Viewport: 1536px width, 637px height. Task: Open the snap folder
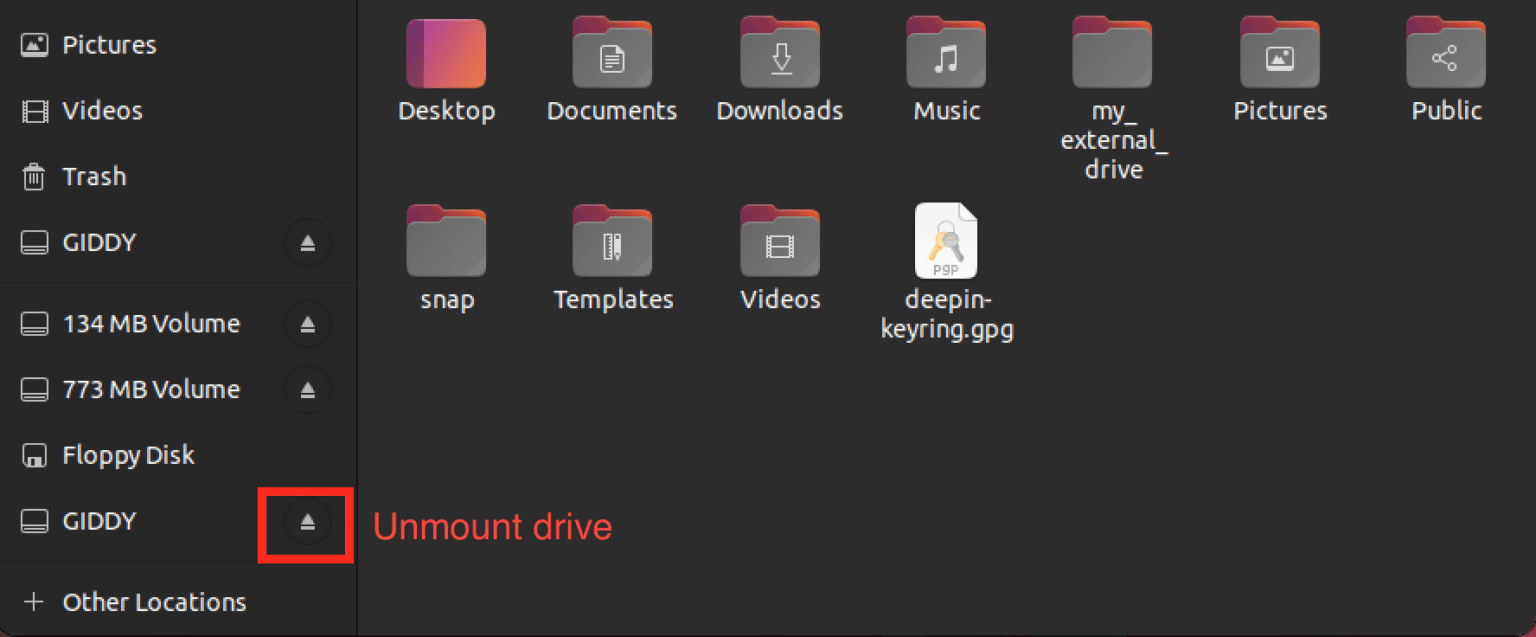[x=446, y=250]
